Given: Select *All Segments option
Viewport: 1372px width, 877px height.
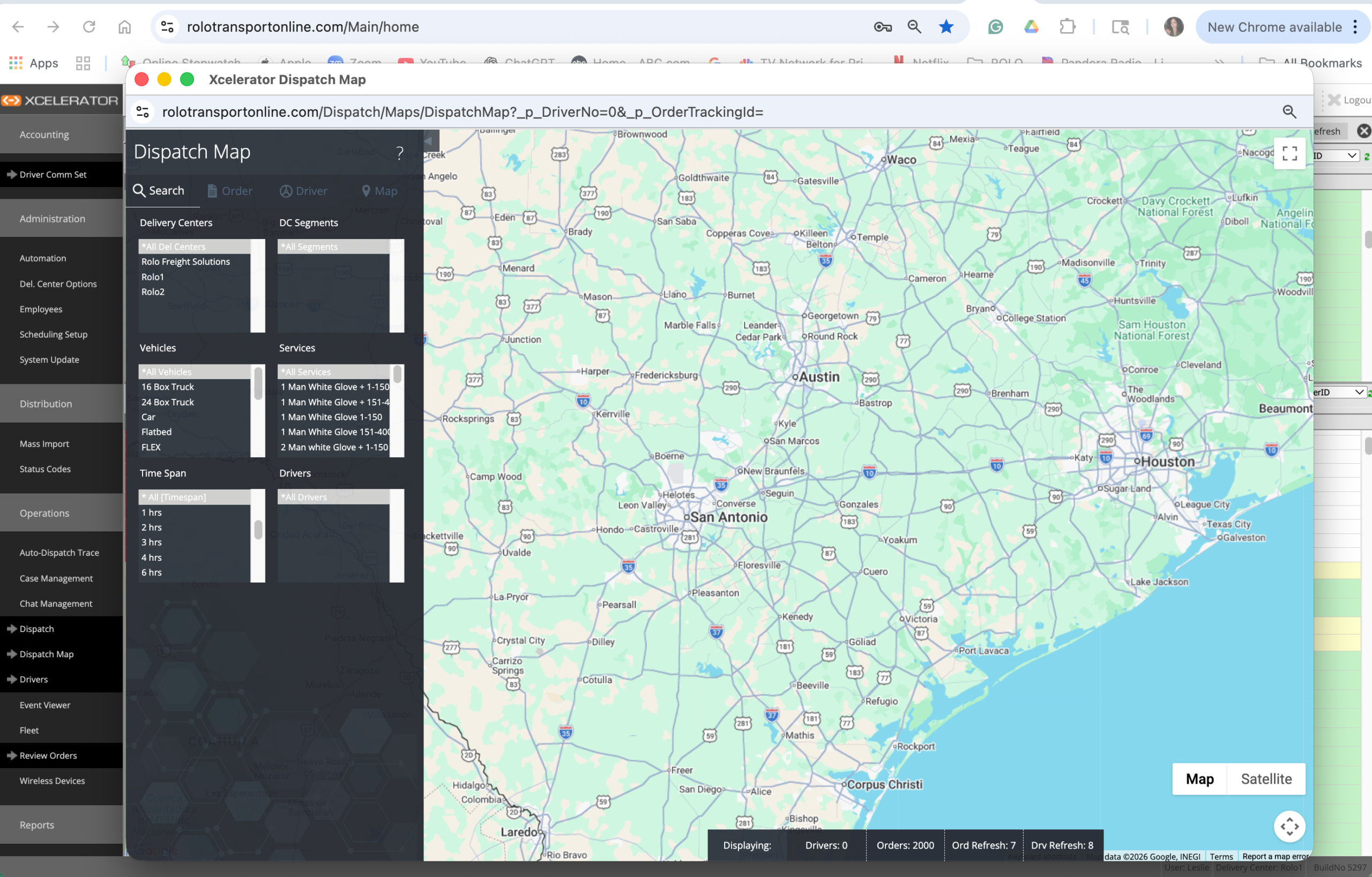Looking at the screenshot, I should (333, 247).
